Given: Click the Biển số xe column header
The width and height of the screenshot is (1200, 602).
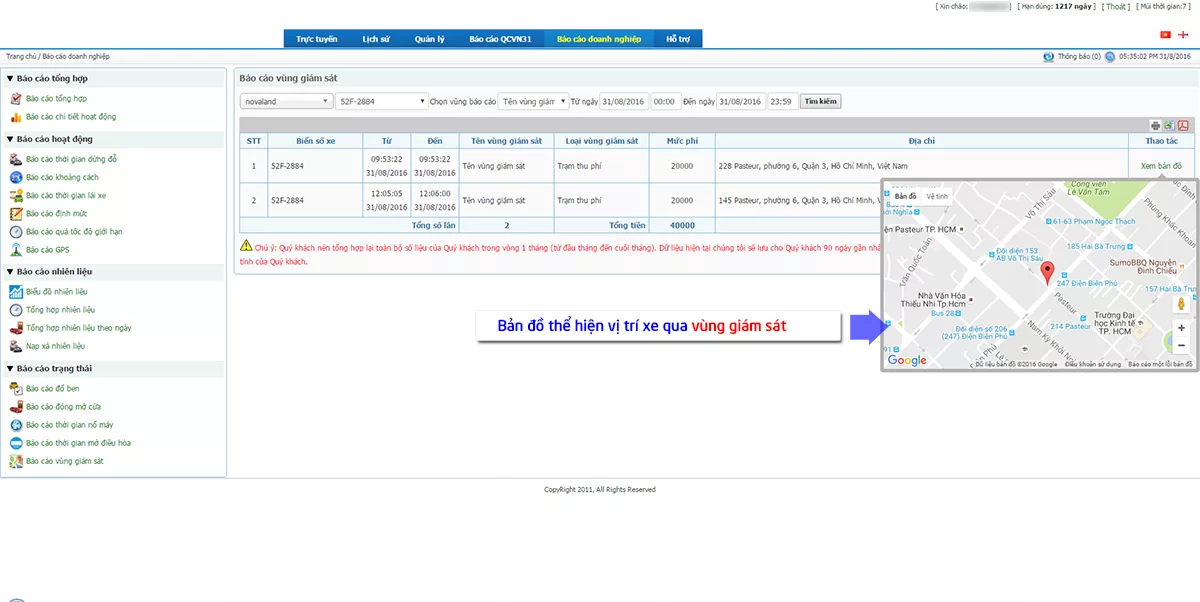Looking at the screenshot, I should pos(316,141).
